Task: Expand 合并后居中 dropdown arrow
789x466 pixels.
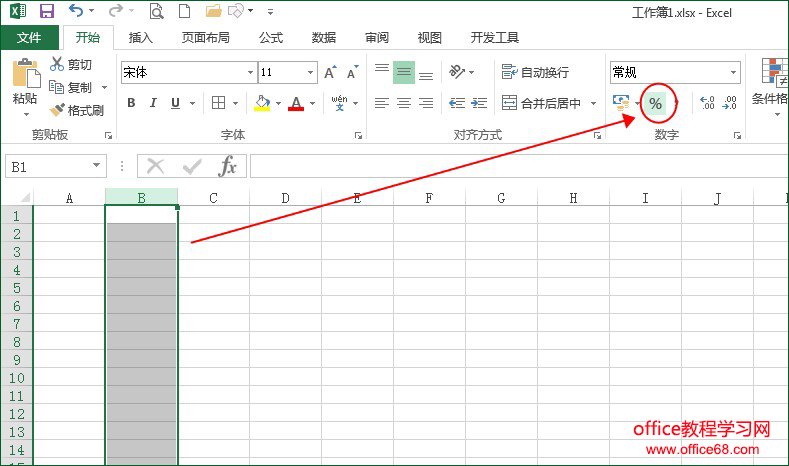Action: pyautogui.click(x=594, y=103)
